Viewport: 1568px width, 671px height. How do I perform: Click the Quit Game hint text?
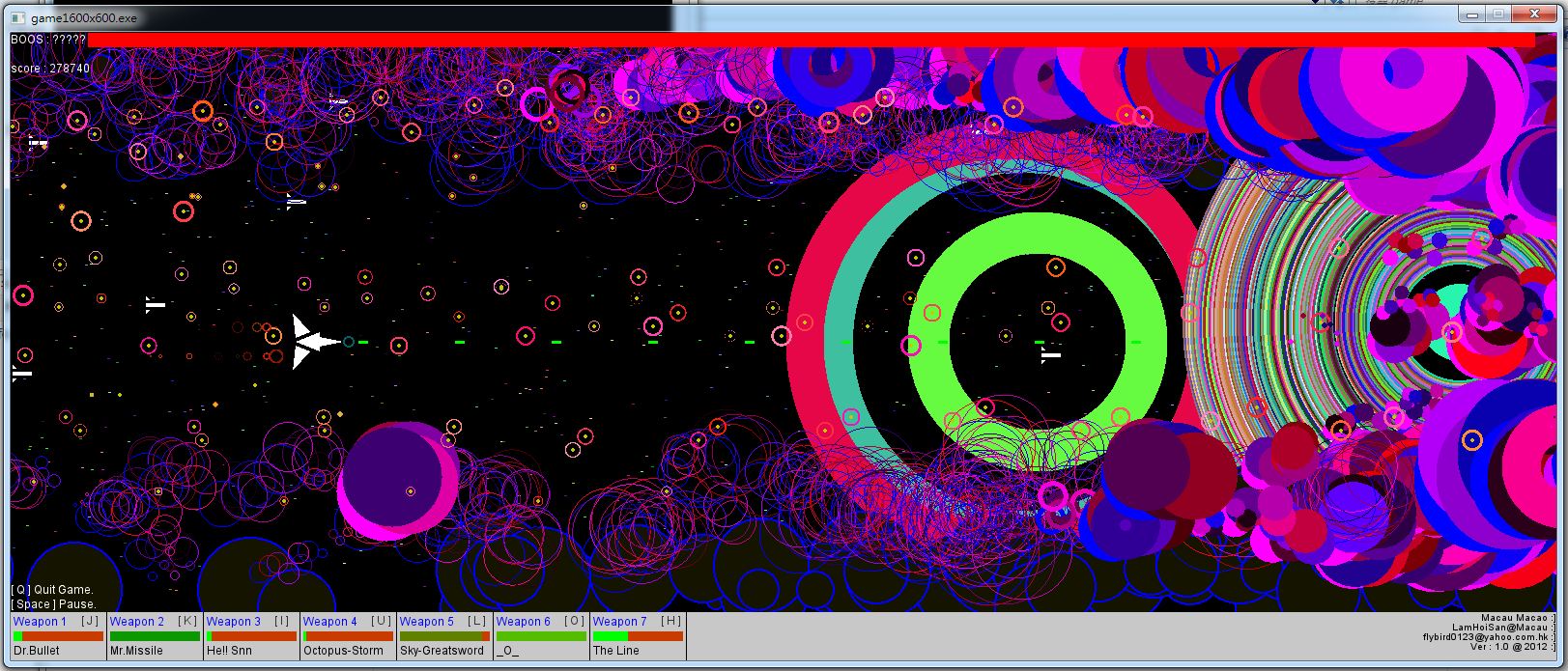(52, 590)
